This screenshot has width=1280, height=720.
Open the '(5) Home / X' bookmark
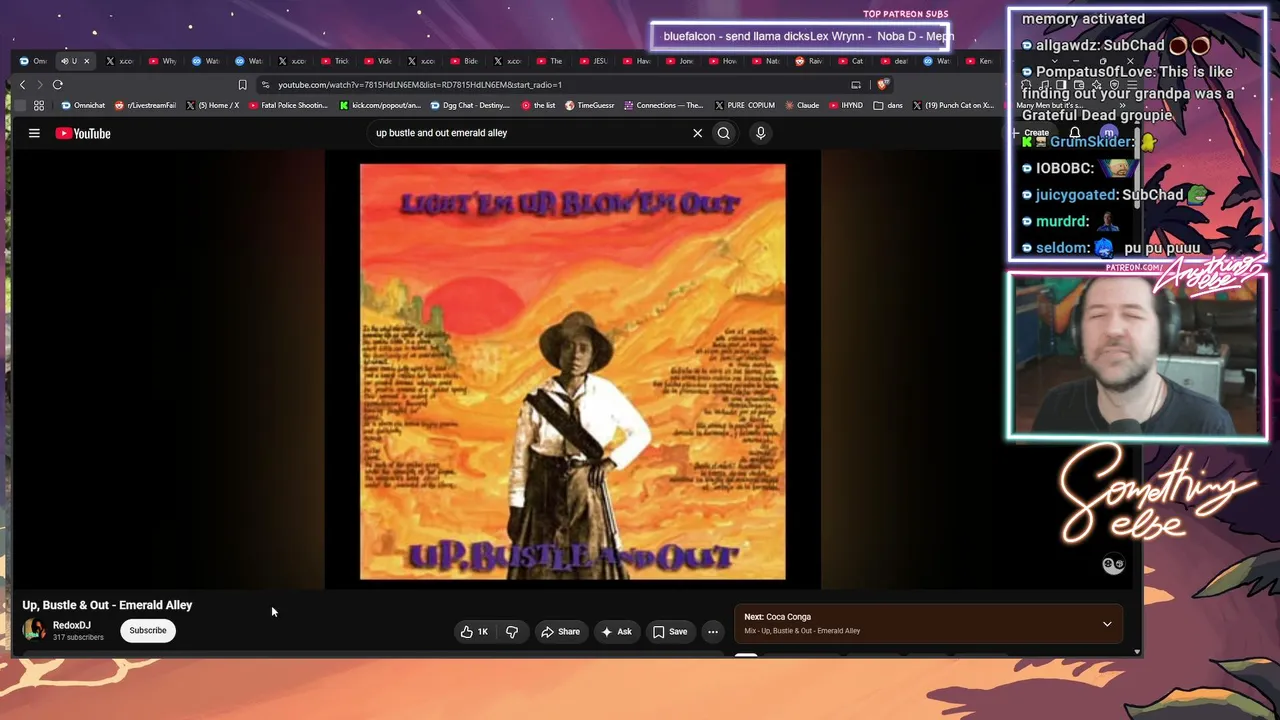[212, 105]
